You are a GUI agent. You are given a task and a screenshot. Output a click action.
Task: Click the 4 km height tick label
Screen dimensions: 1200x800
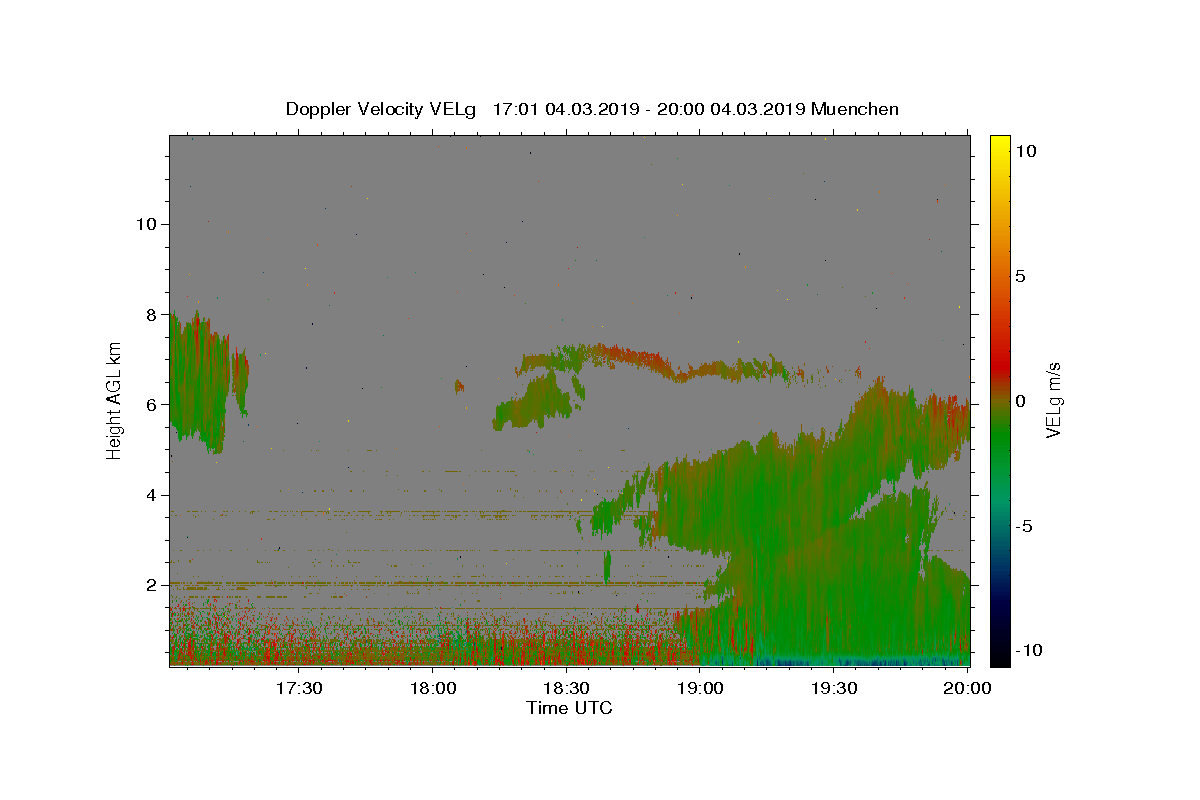(x=151, y=495)
